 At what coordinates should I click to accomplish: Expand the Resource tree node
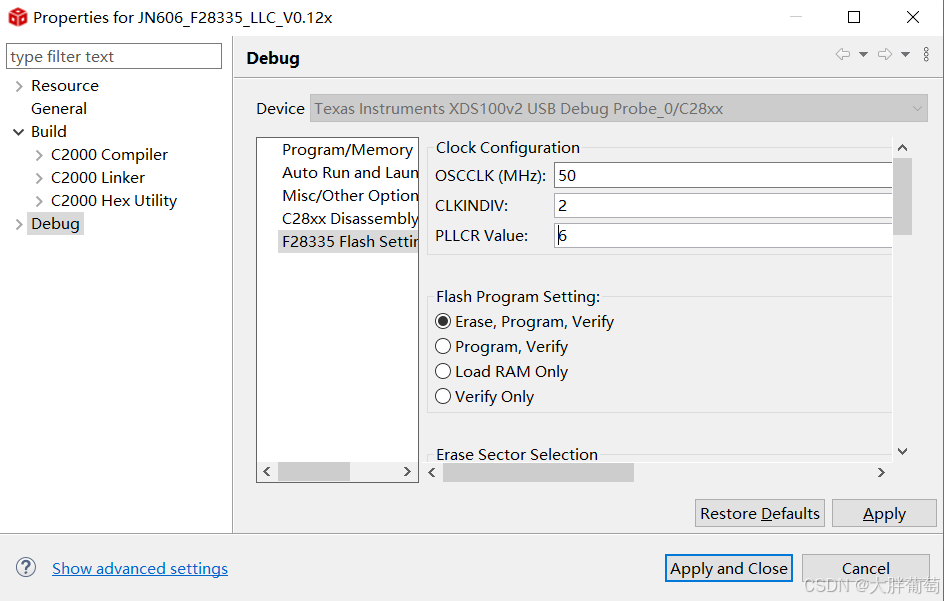pyautogui.click(x=19, y=86)
